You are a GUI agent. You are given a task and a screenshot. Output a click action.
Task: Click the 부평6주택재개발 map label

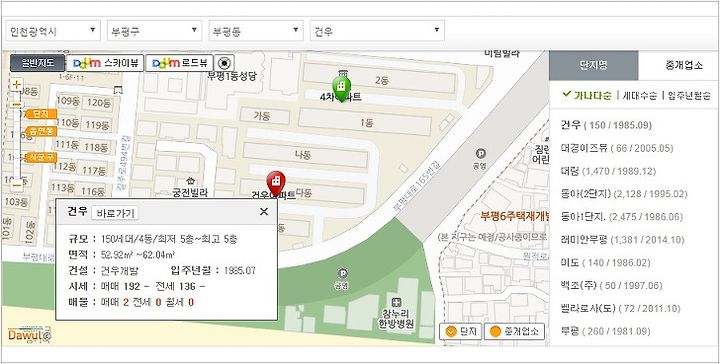[x=515, y=215]
